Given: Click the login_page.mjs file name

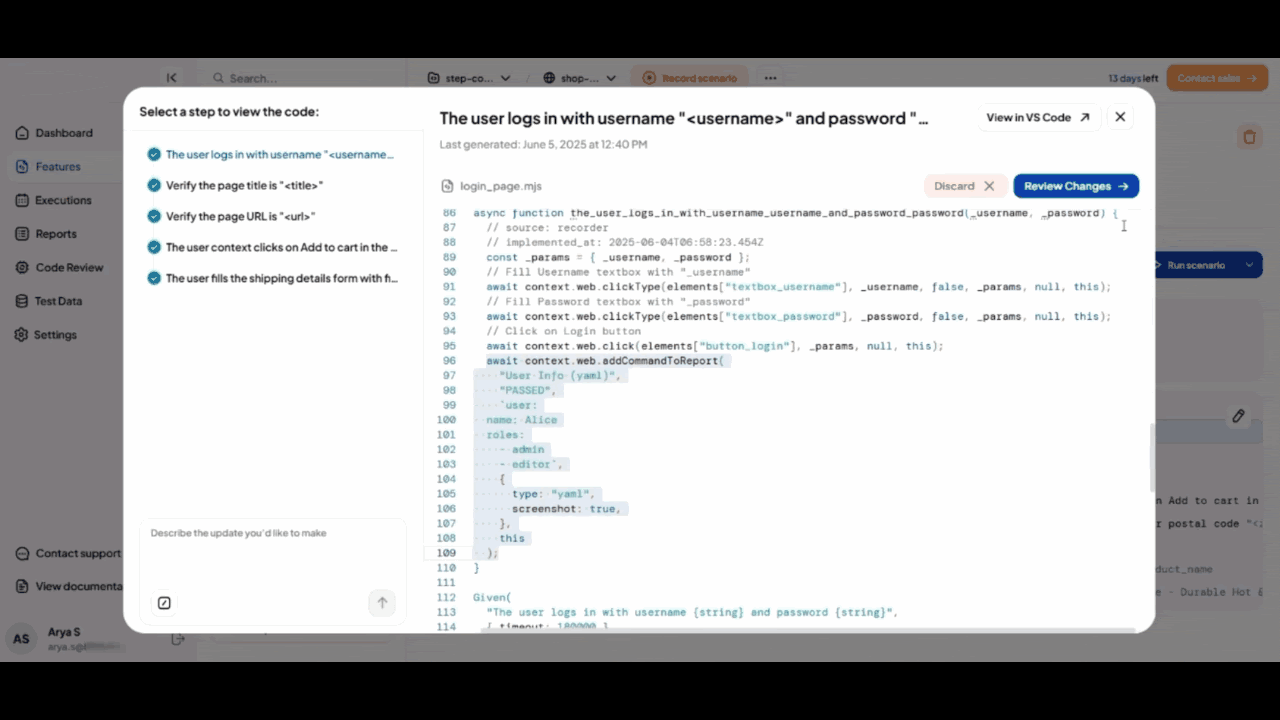Looking at the screenshot, I should pyautogui.click(x=500, y=186).
